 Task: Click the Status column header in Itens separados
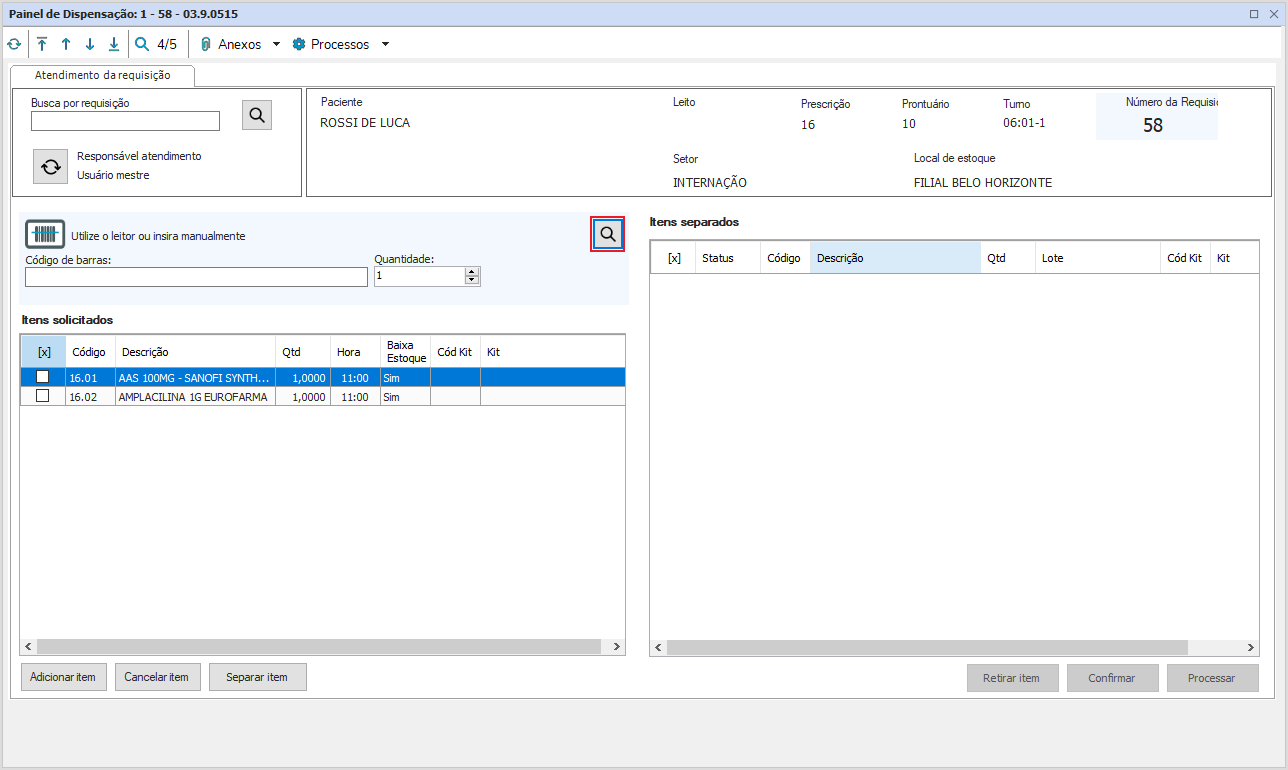[x=728, y=258]
